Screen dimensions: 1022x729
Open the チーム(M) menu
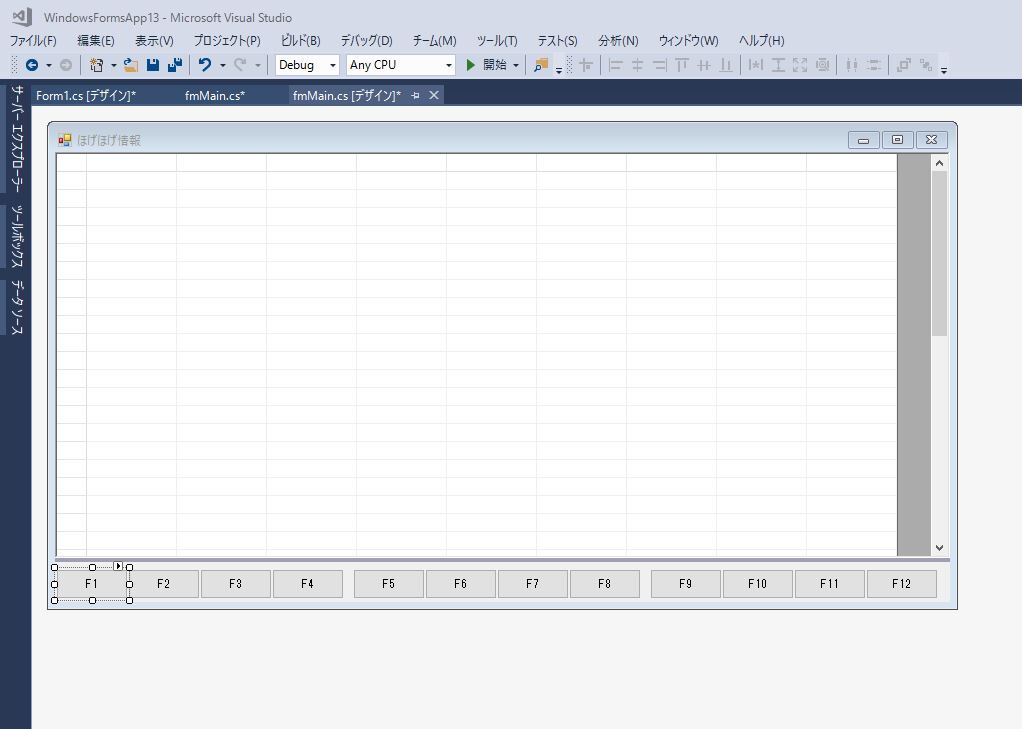click(434, 40)
